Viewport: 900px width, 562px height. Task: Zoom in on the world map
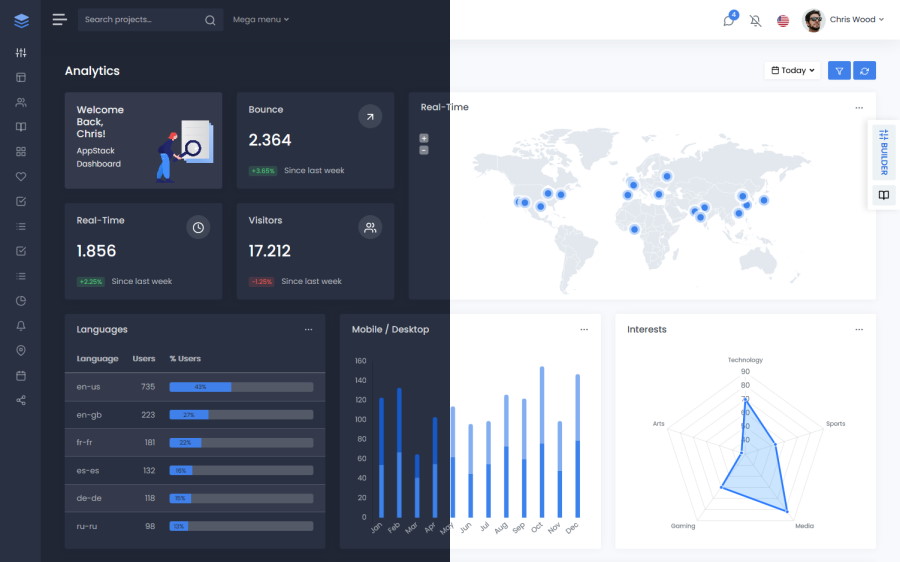[424, 138]
